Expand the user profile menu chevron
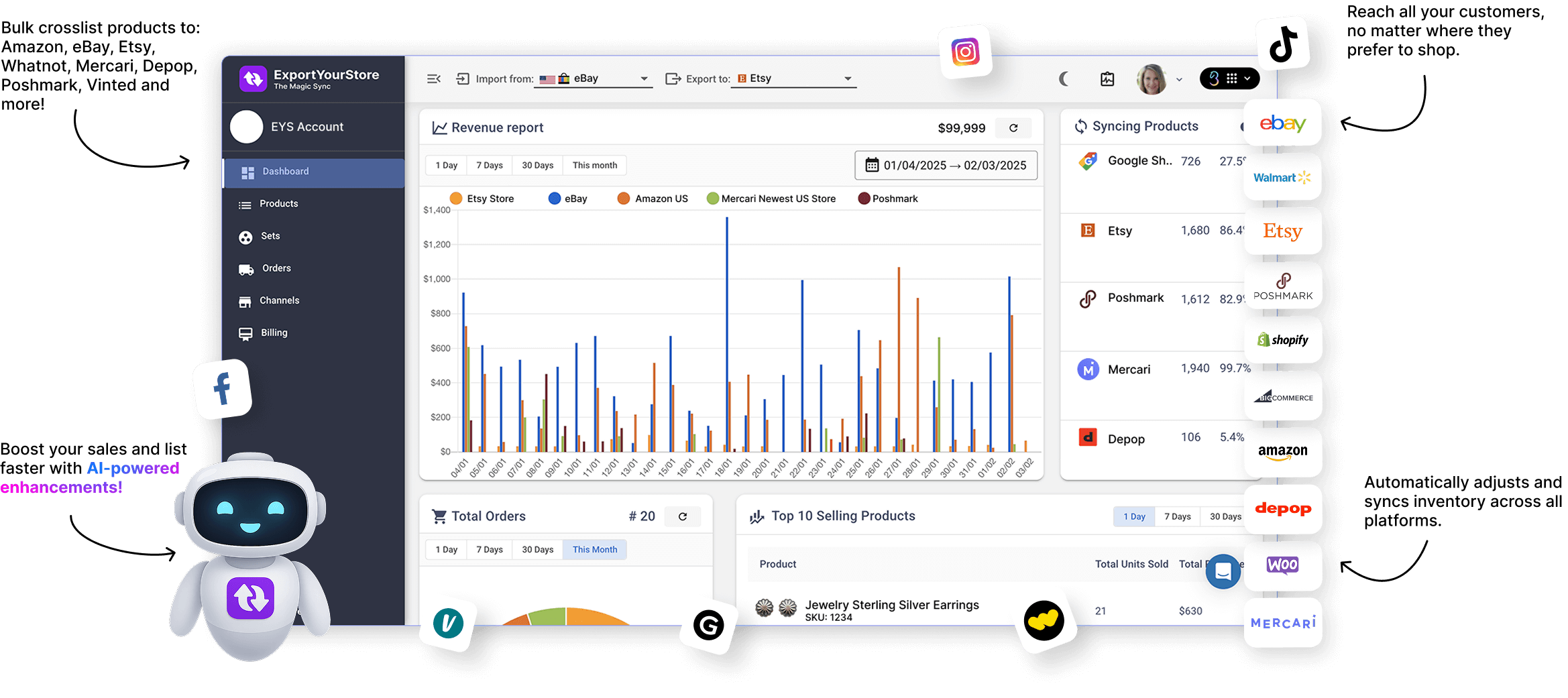This screenshot has height=698, width=1568. click(1179, 79)
